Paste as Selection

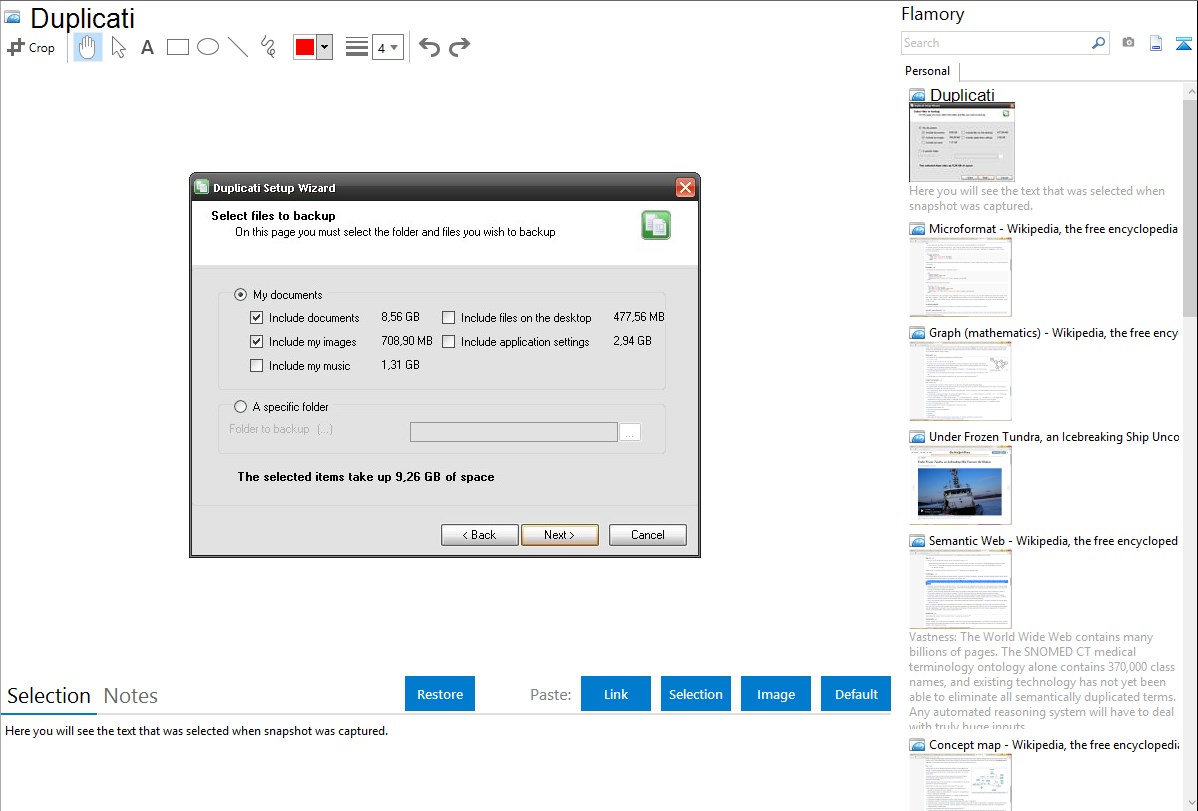[695, 694]
